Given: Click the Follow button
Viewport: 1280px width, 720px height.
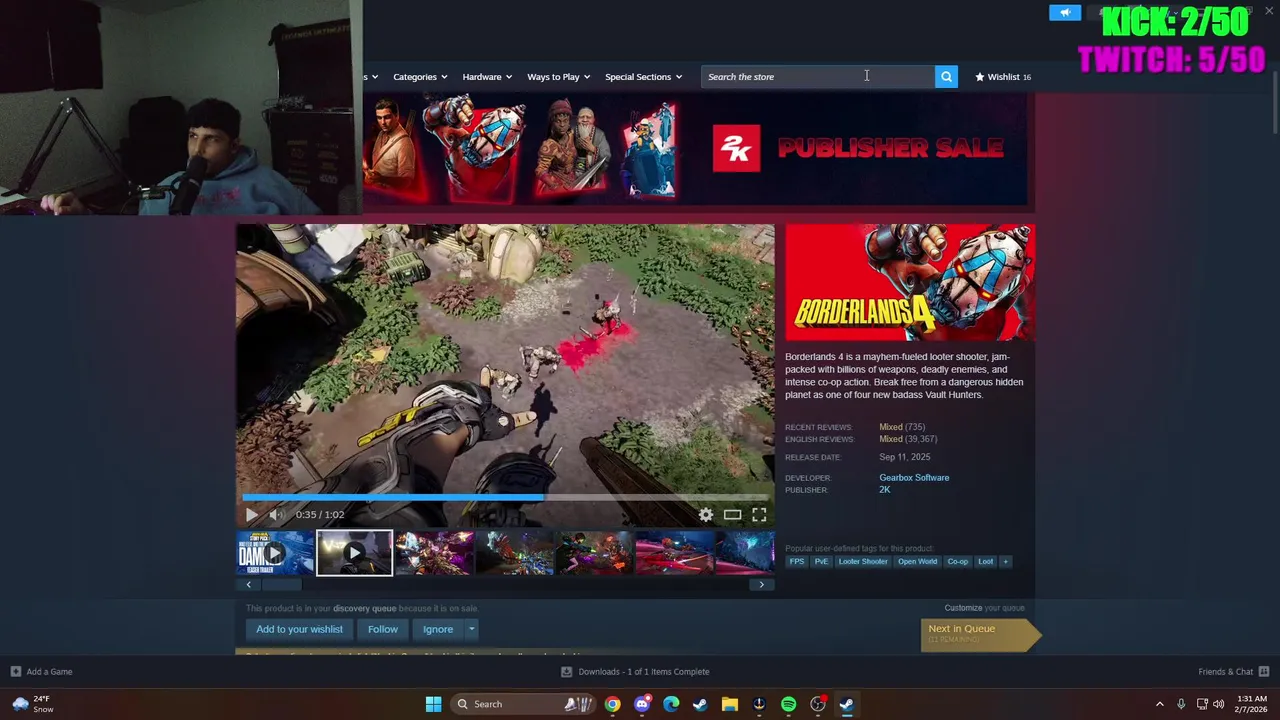Looking at the screenshot, I should 382,630.
